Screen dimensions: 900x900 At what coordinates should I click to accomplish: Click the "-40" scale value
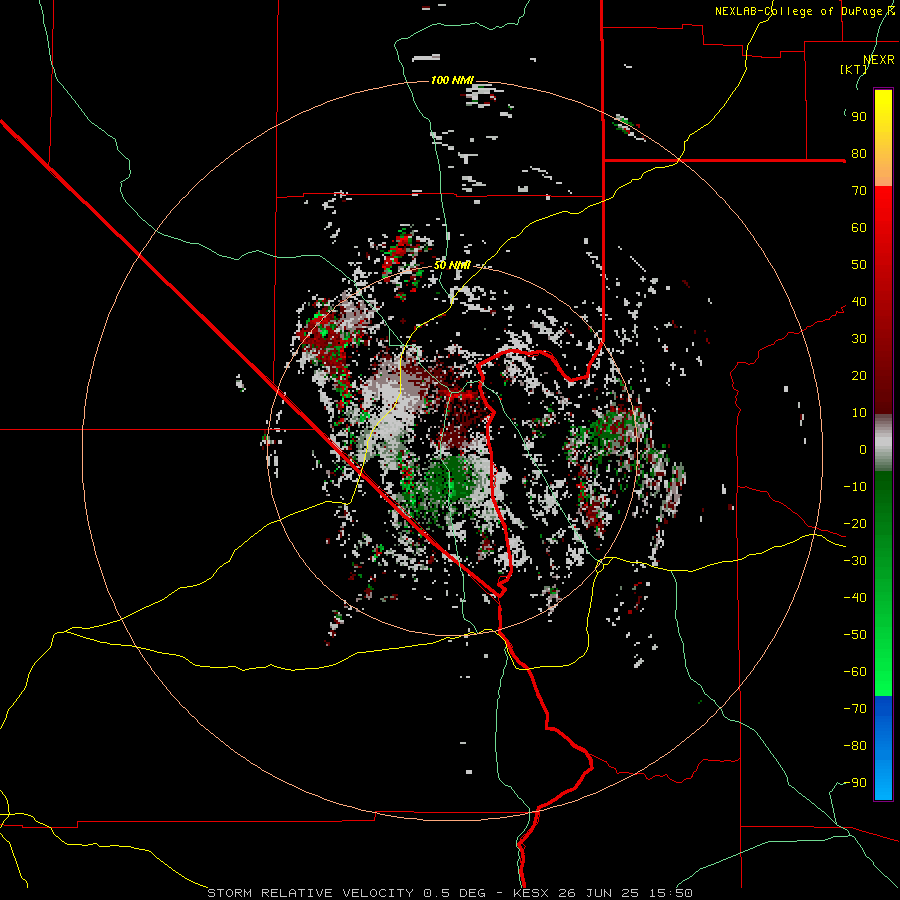pos(855,598)
